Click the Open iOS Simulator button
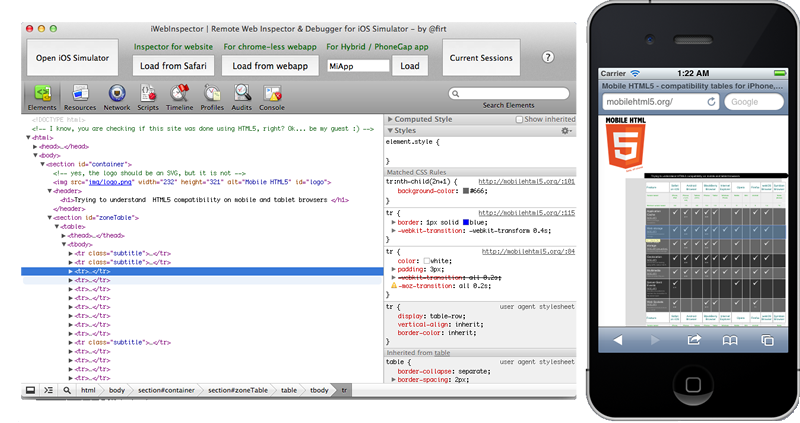 pos(72,58)
